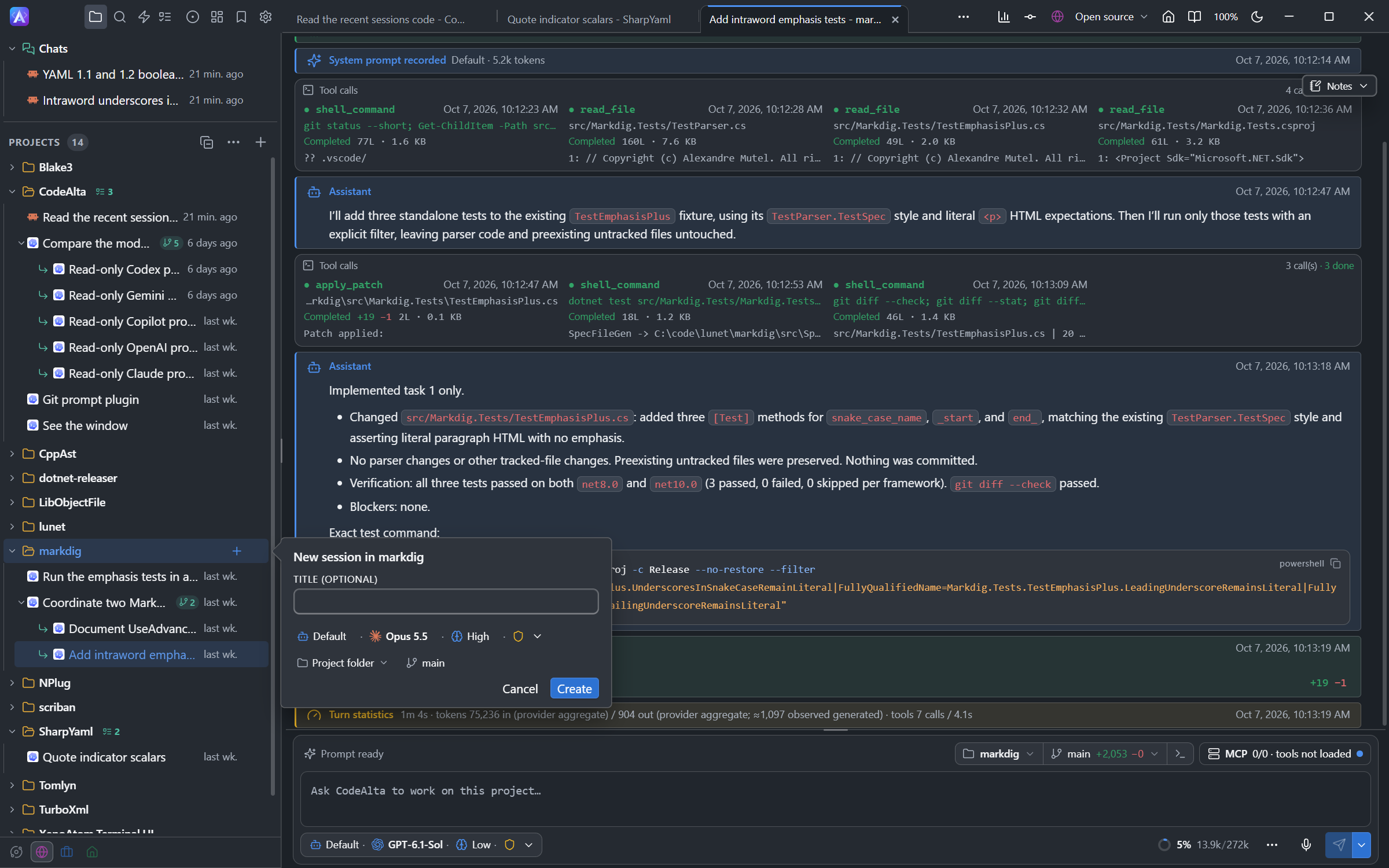Screen dimensions: 1389x868
Task: Open the Notes dropdown
Action: tap(1339, 86)
